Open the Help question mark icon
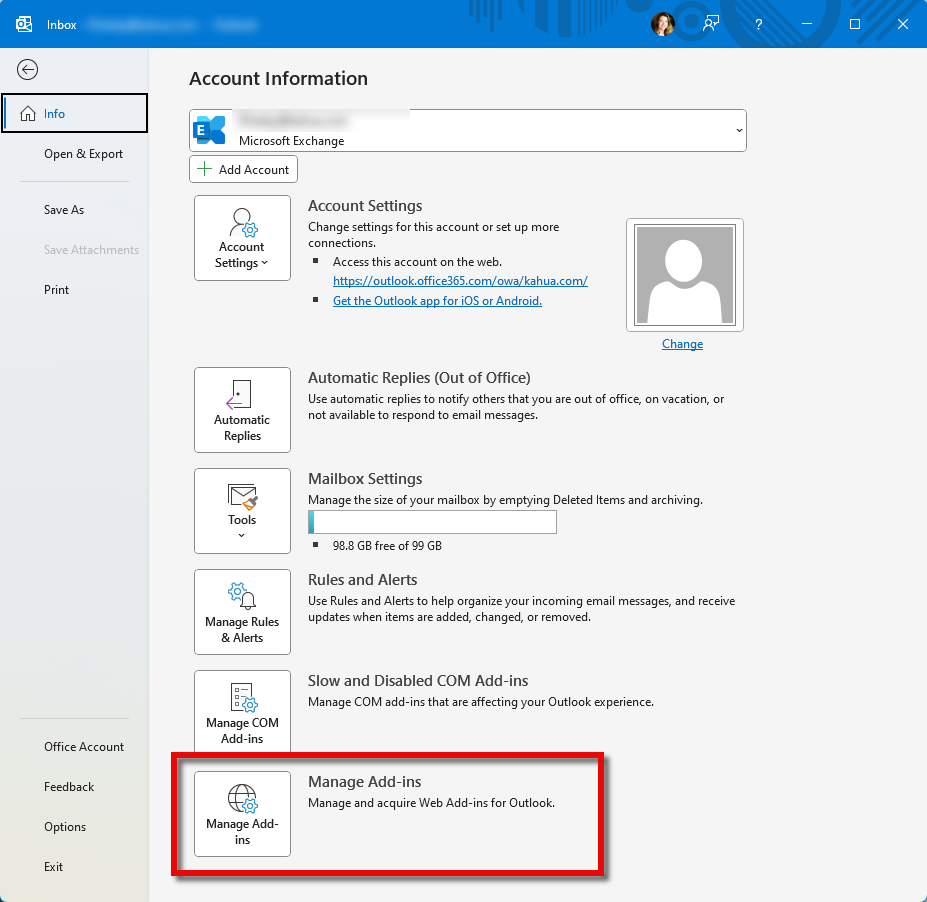The height and width of the screenshot is (902, 927). (x=759, y=24)
